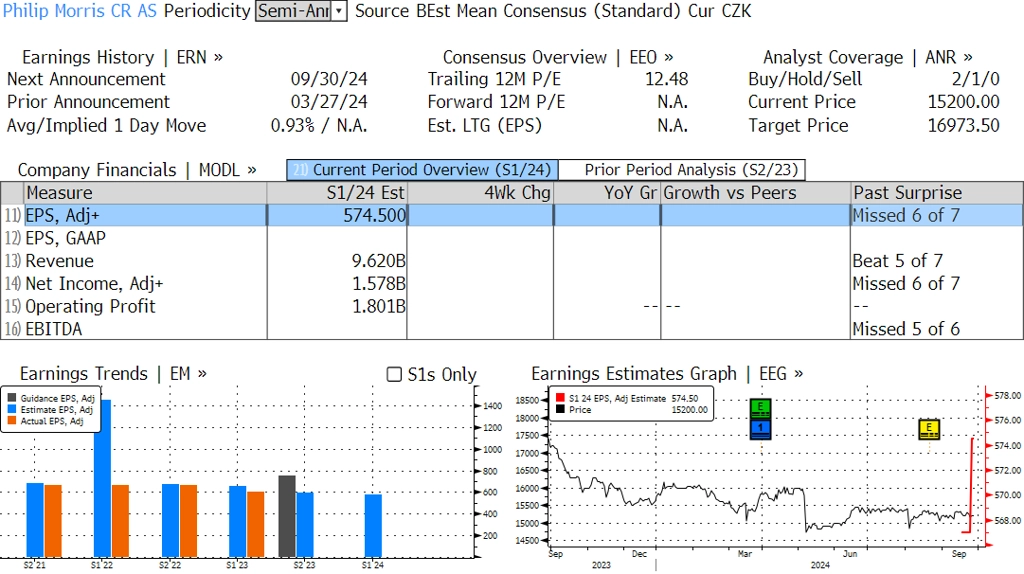
Task: Click the Avg/Implied 1 Day Move value
Action: coord(319,125)
